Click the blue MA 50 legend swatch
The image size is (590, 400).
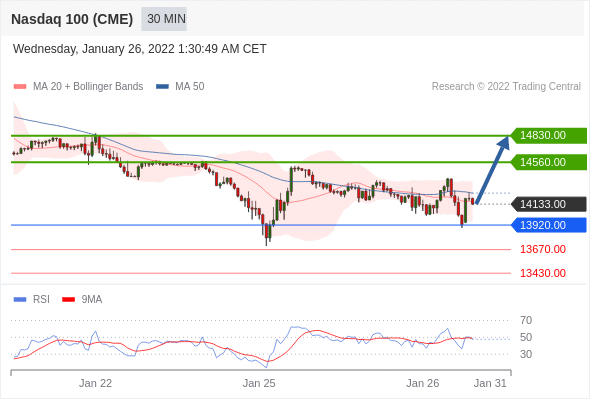[x=162, y=87]
